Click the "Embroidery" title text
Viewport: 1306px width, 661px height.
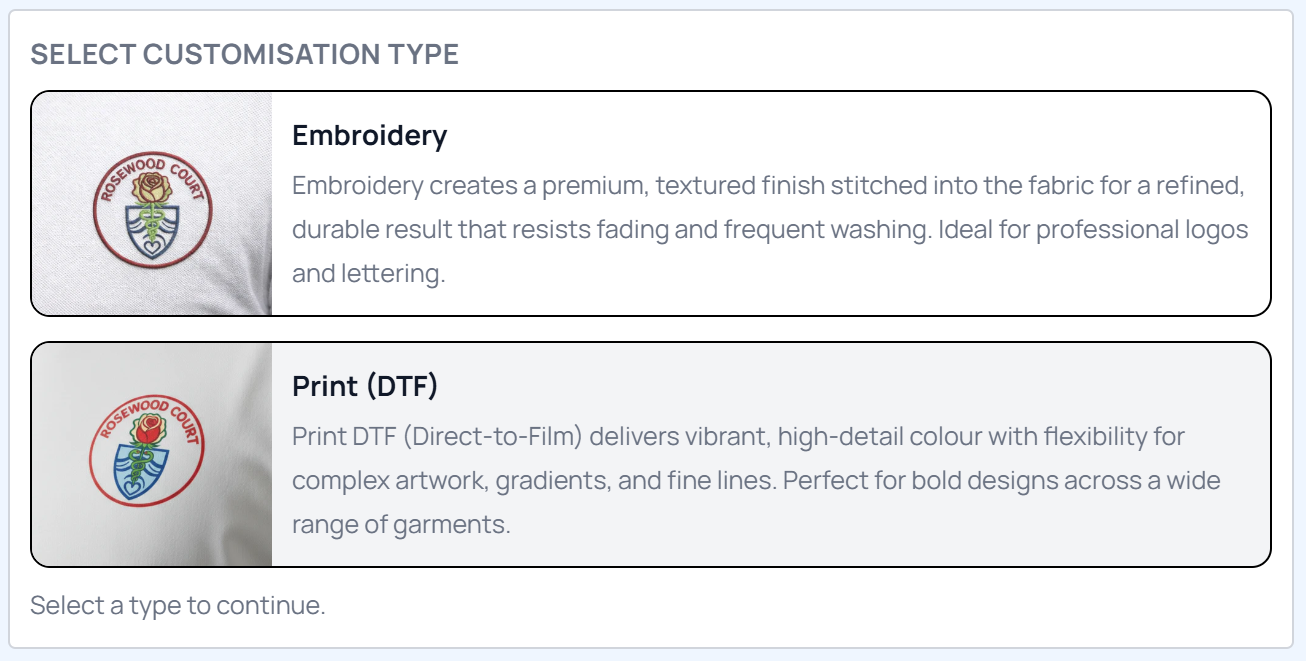click(369, 136)
